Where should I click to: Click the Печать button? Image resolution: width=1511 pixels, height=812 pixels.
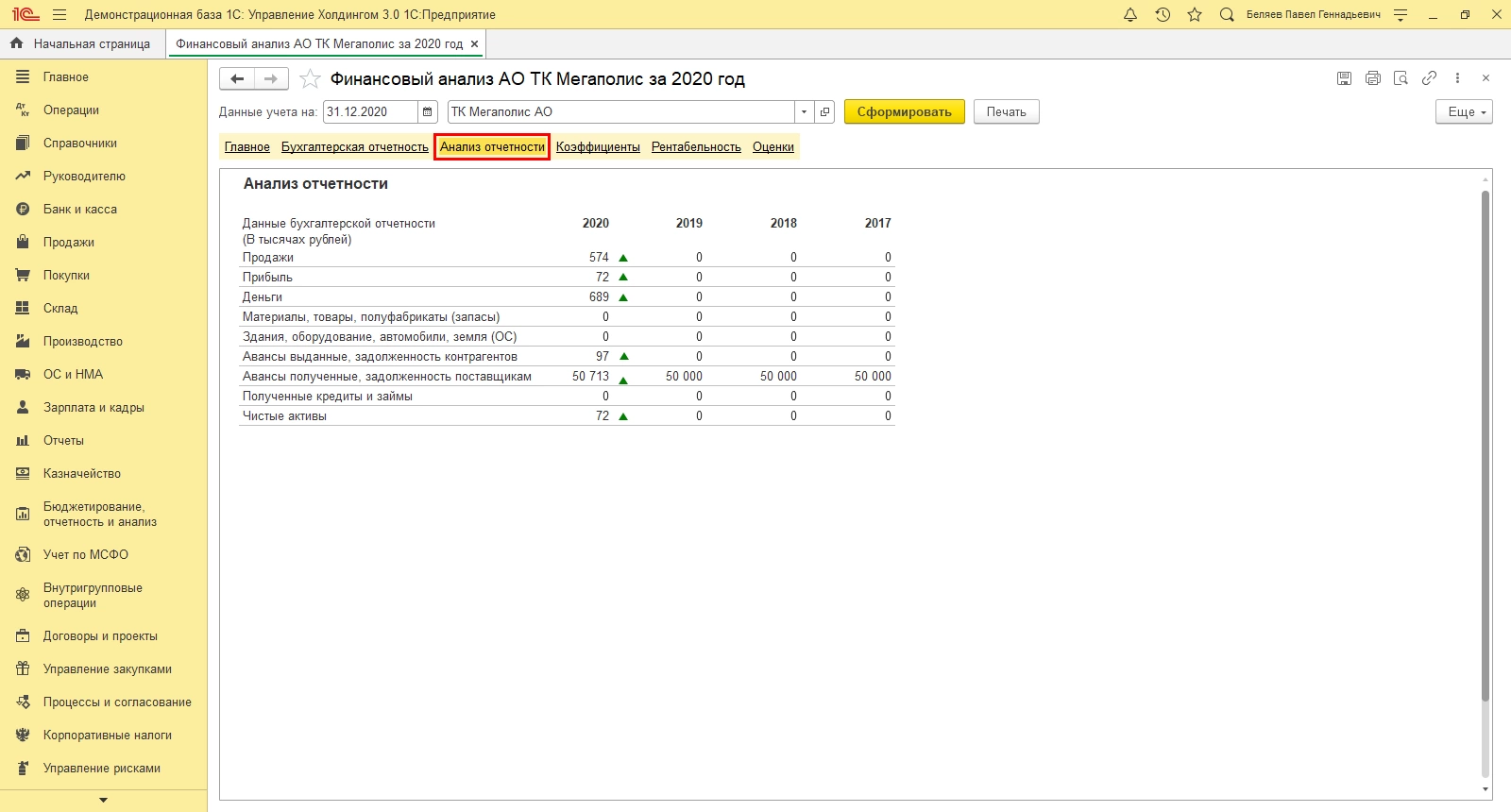pos(1007,111)
